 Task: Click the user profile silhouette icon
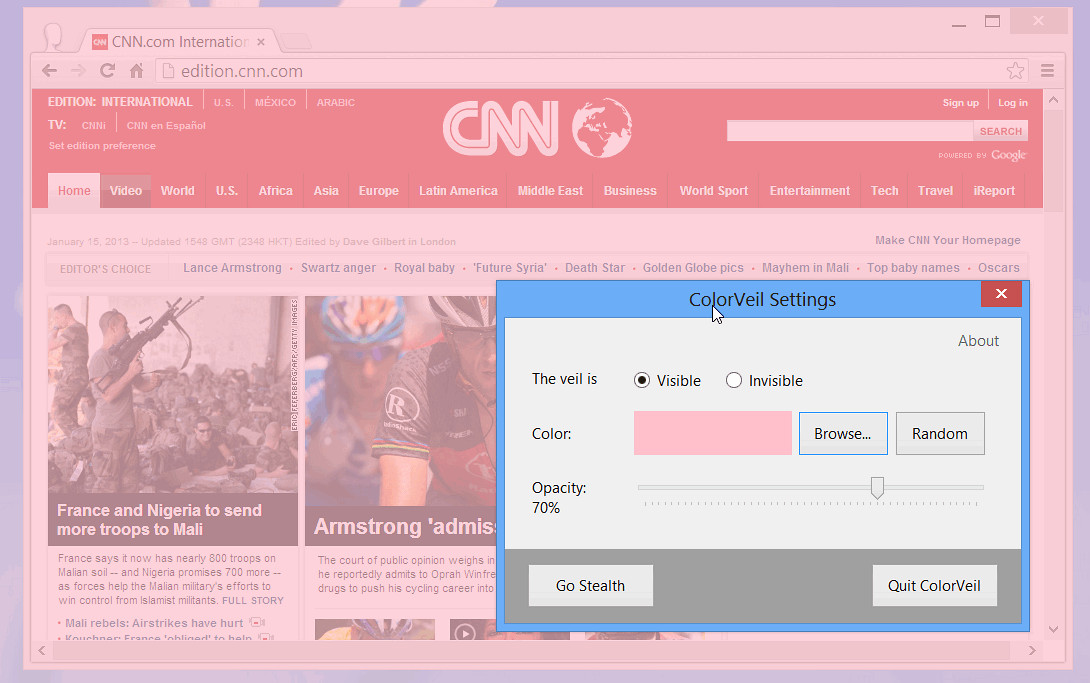(53, 37)
